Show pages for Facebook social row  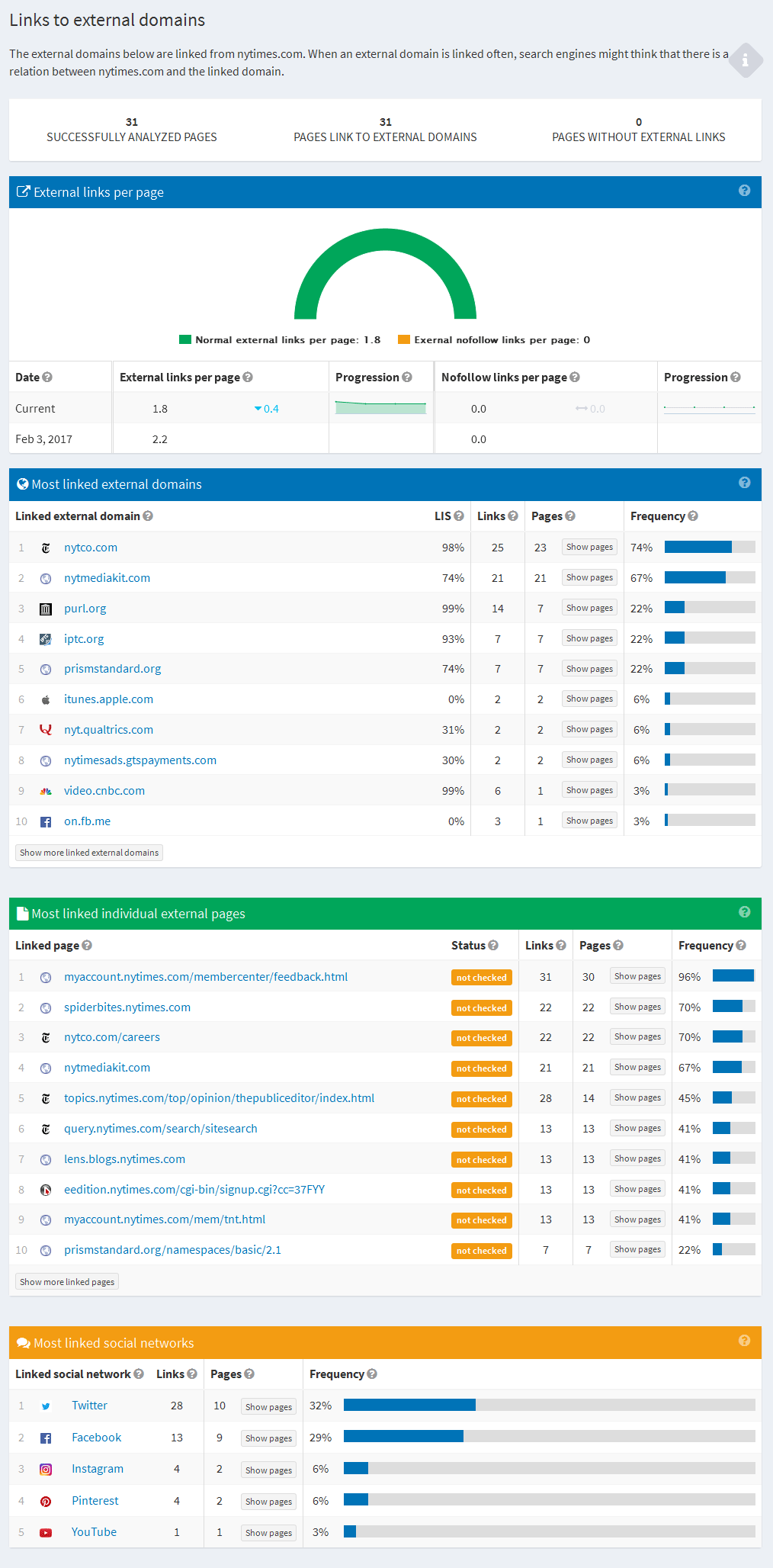coord(268,1438)
